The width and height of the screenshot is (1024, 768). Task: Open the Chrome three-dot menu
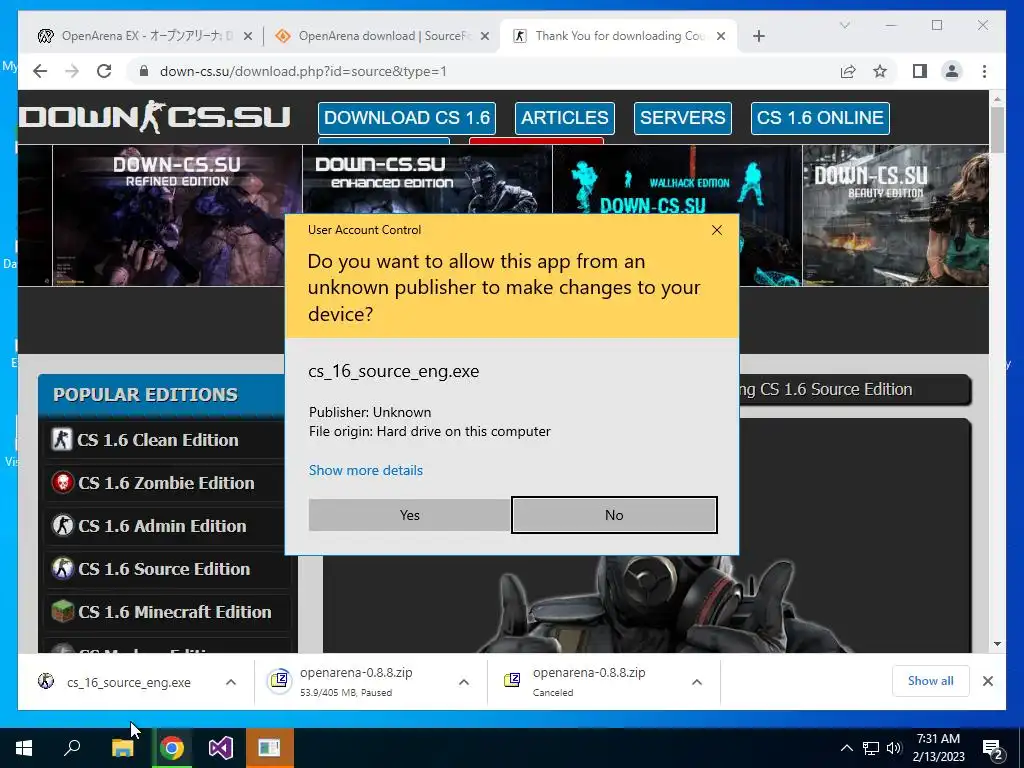point(984,71)
